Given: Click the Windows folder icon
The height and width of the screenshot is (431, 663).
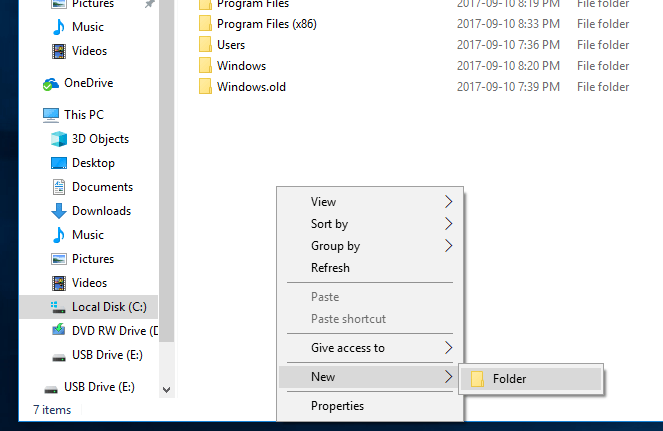Looking at the screenshot, I should 205,66.
